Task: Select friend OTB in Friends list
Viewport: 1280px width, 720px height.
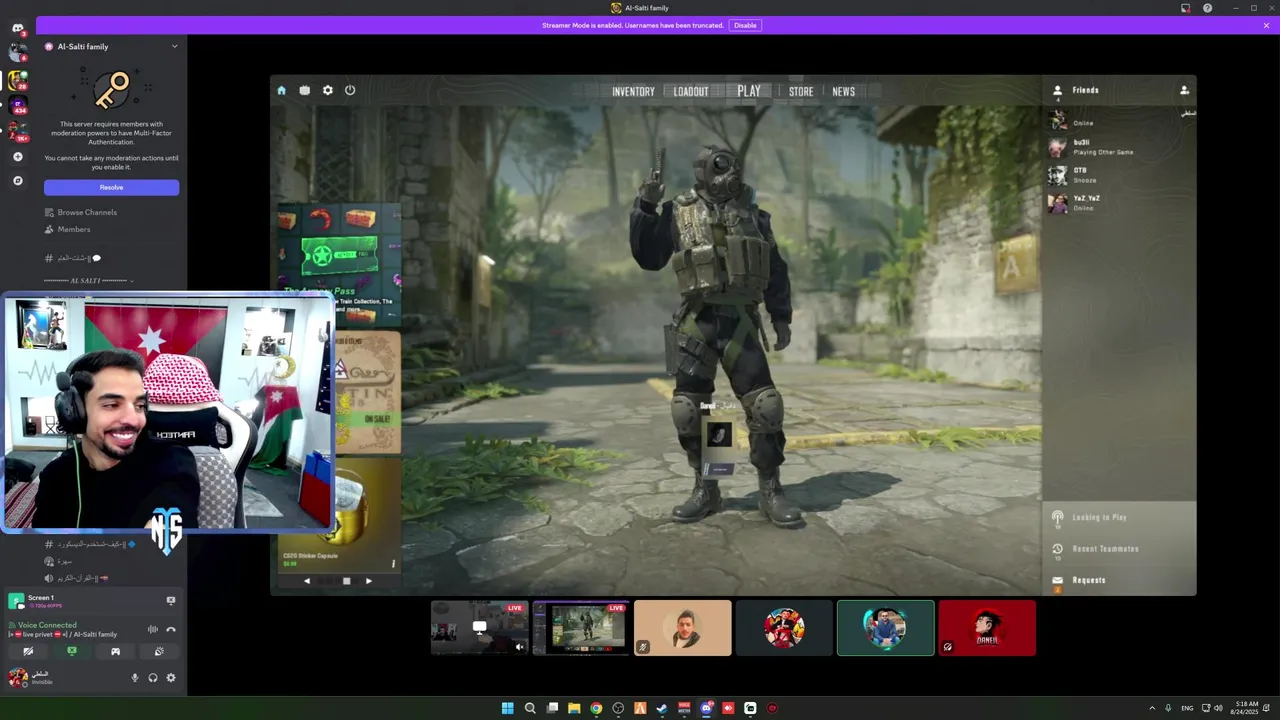Action: tap(1119, 175)
